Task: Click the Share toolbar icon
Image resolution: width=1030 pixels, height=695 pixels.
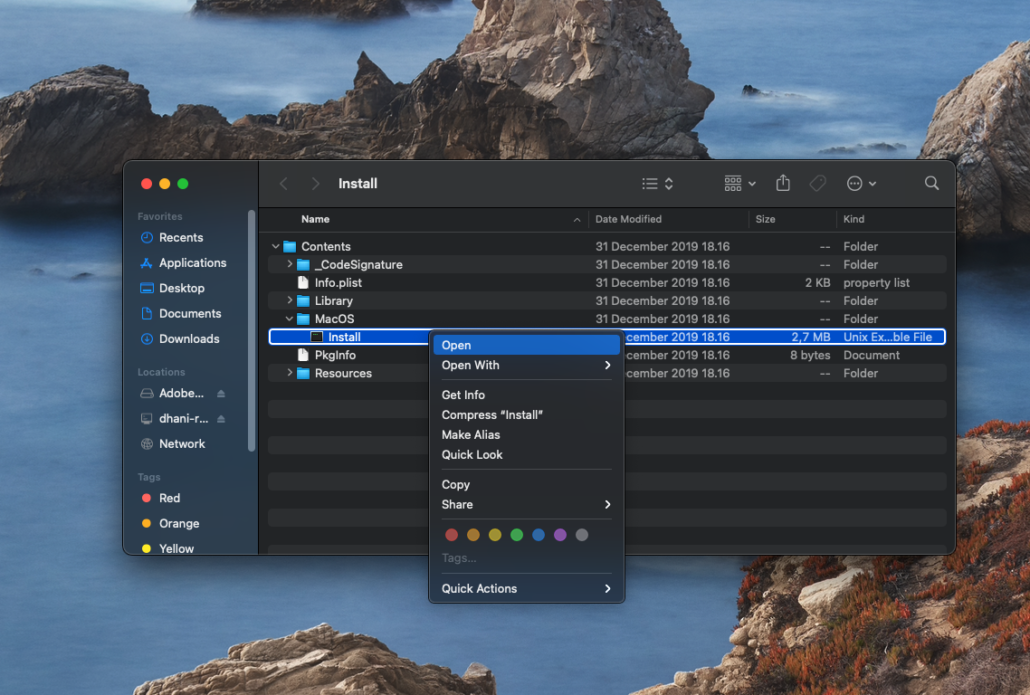Action: click(783, 184)
